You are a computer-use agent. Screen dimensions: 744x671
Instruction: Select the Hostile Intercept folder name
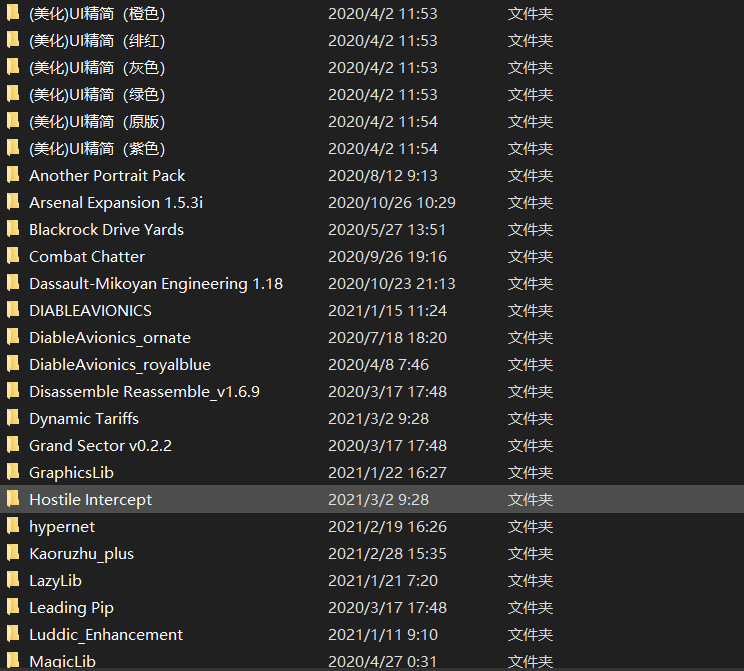coord(90,499)
